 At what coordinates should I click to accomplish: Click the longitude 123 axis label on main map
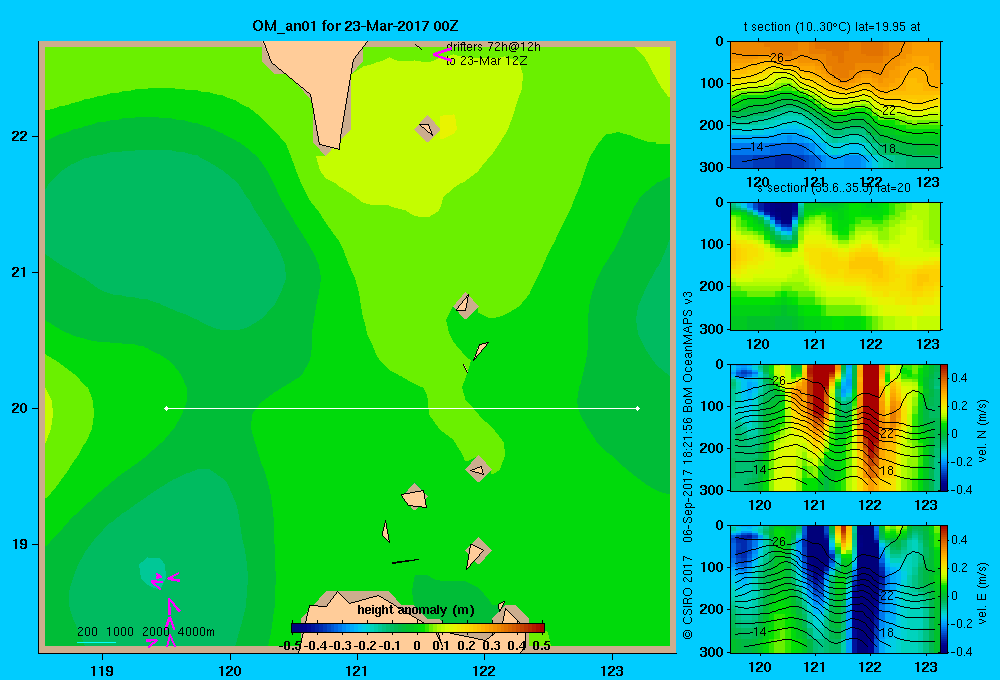(x=612, y=670)
